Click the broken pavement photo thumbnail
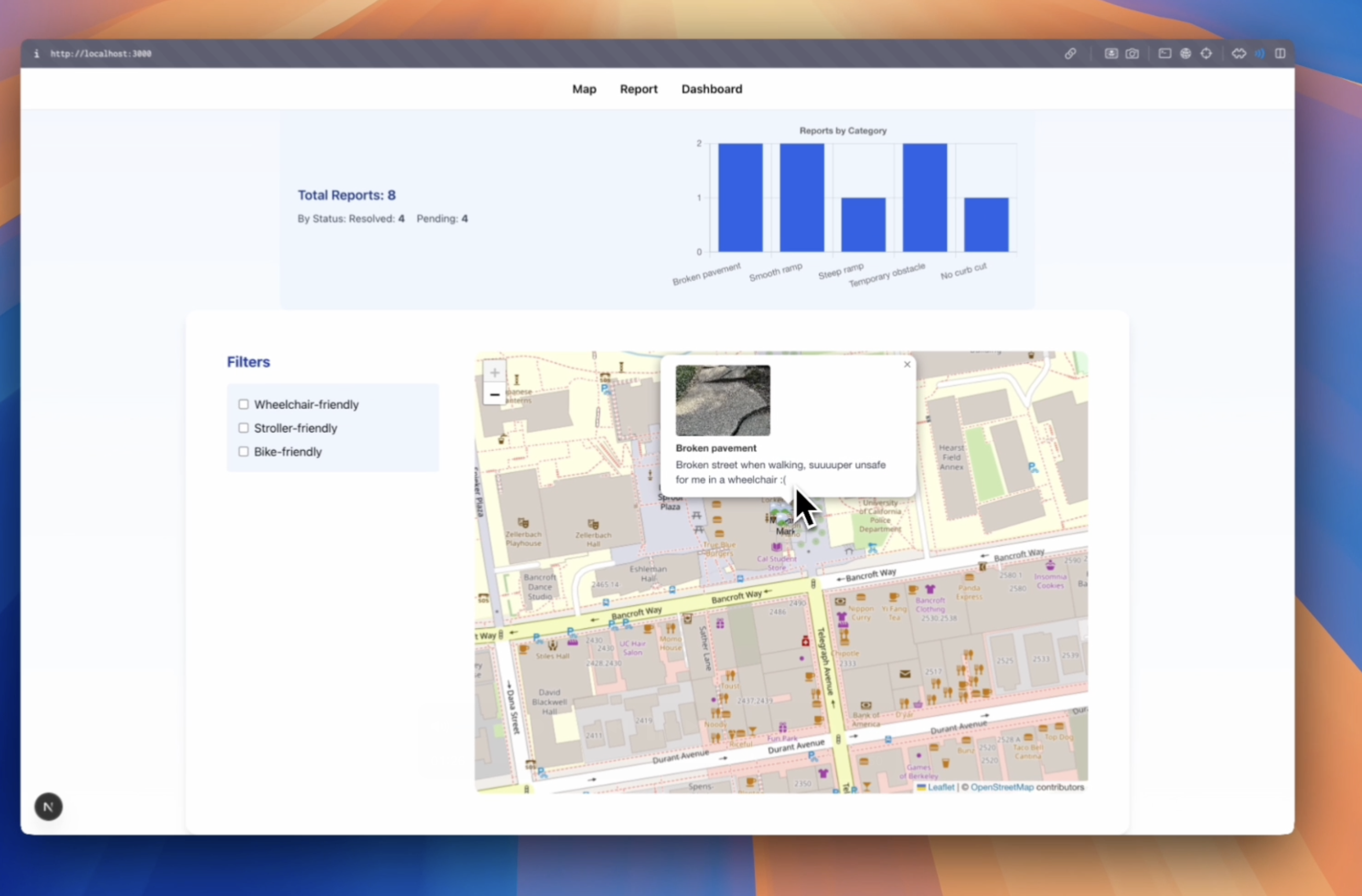1362x896 pixels. pos(723,400)
